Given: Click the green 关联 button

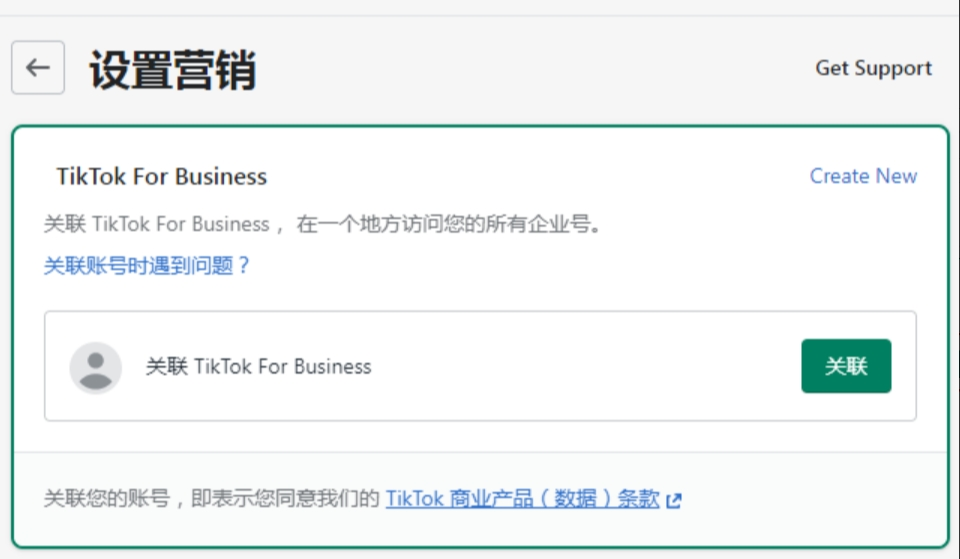Looking at the screenshot, I should tap(846, 366).
